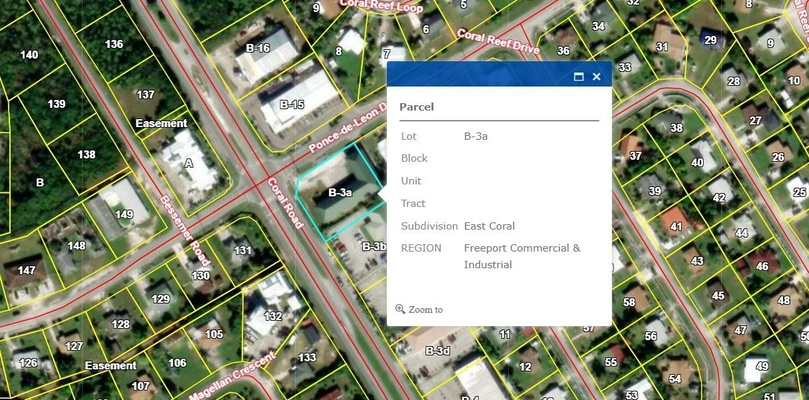
Task: Click the Zoom to magnifier icon
Action: tap(400, 310)
